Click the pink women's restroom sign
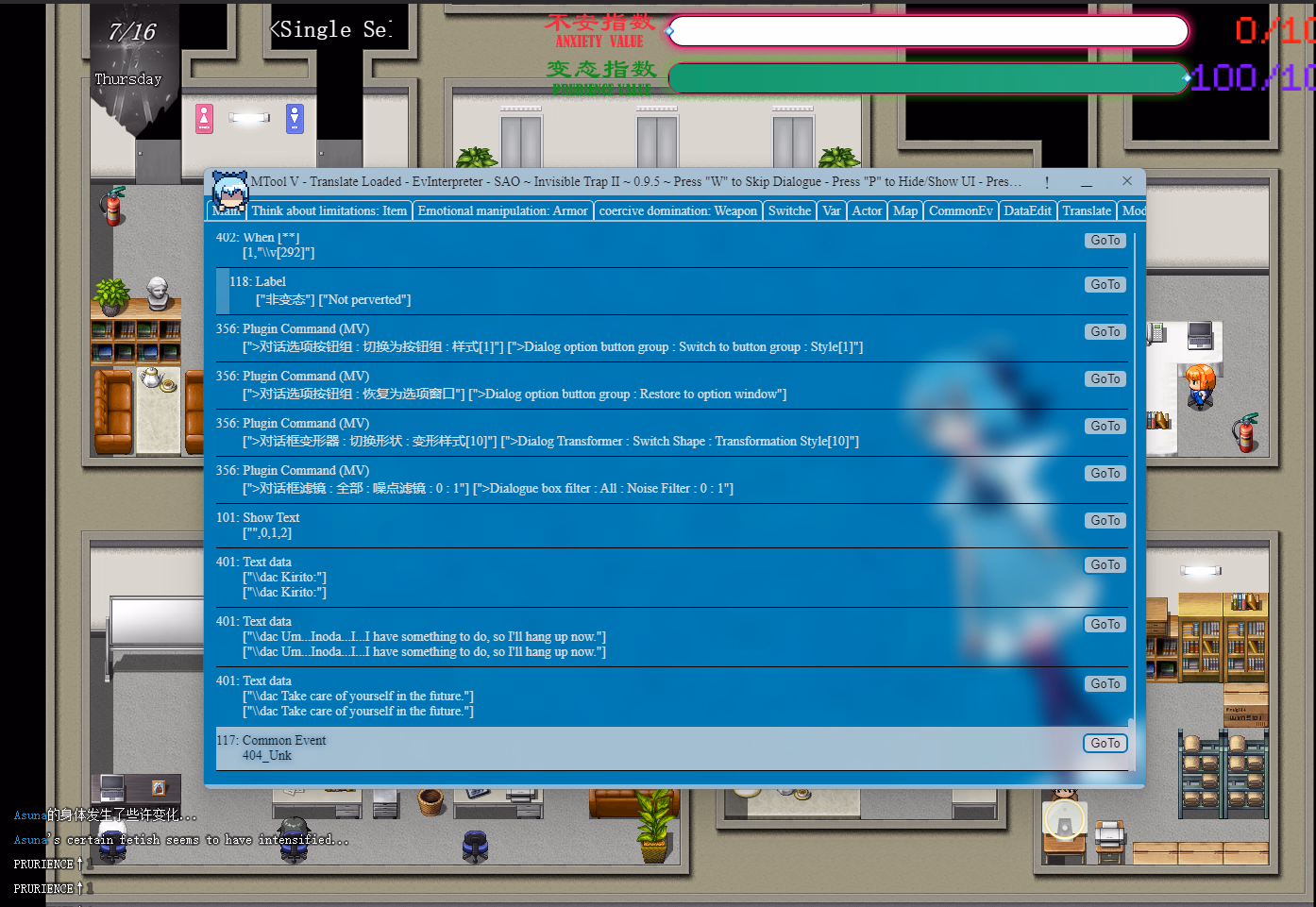Screen dimensions: 1316x907 (x=204, y=119)
